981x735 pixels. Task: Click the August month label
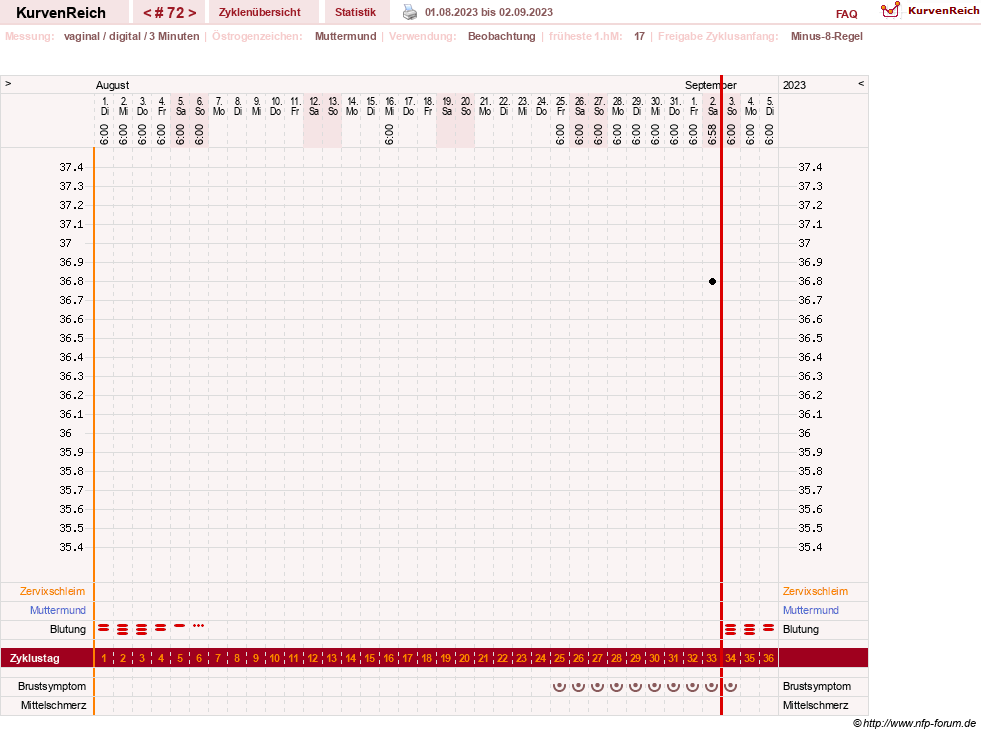tap(112, 85)
